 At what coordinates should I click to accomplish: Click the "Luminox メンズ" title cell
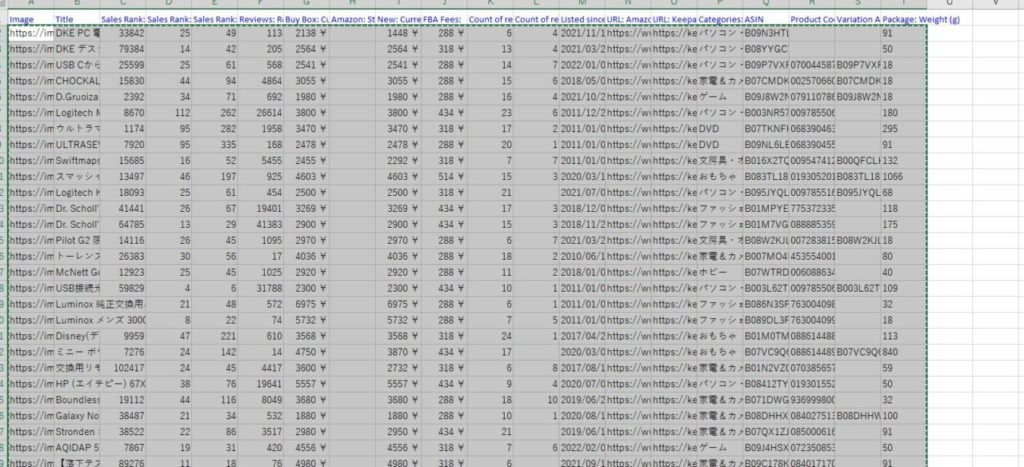[99, 319]
